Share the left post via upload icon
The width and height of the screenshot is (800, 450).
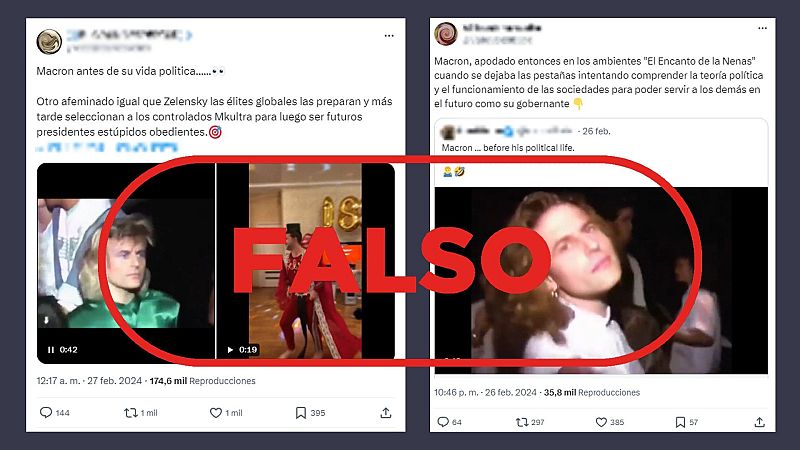[386, 412]
